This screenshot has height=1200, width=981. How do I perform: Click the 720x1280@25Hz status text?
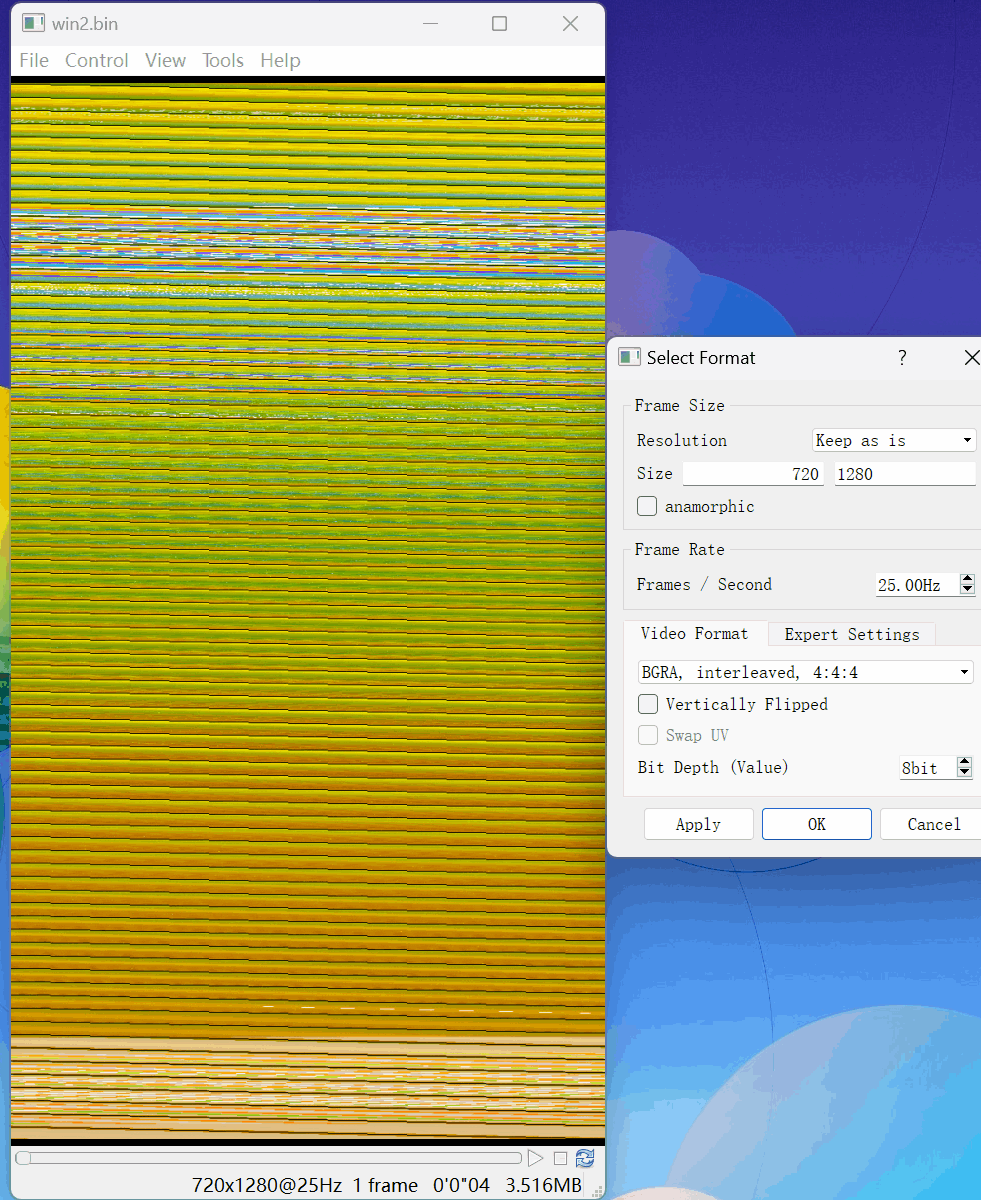(x=267, y=1185)
